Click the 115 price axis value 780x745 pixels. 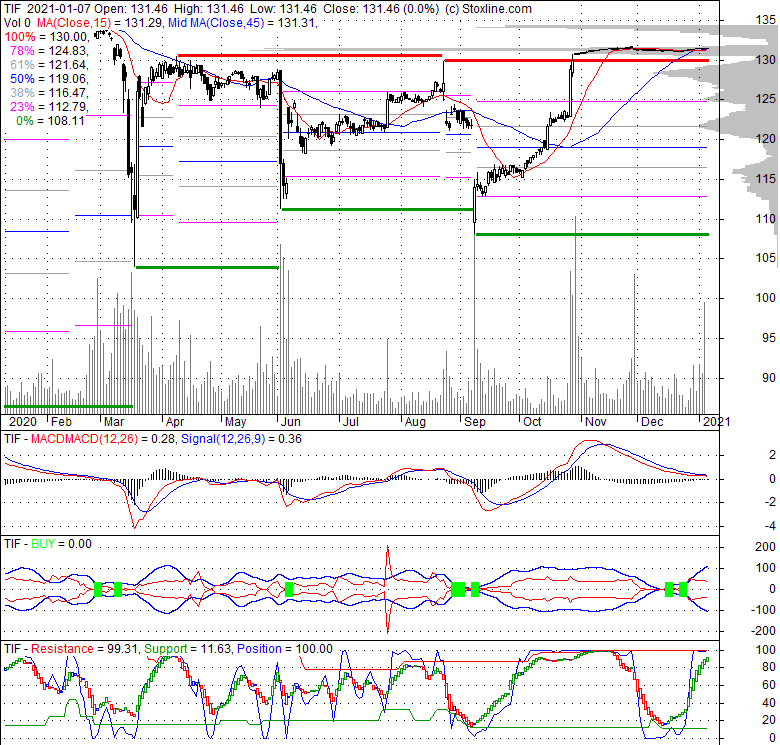(766, 179)
